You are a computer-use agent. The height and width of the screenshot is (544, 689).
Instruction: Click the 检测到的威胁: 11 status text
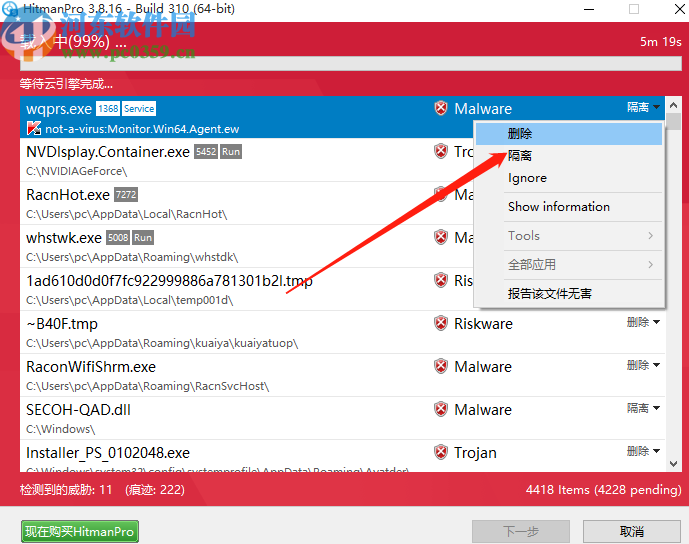(66, 490)
